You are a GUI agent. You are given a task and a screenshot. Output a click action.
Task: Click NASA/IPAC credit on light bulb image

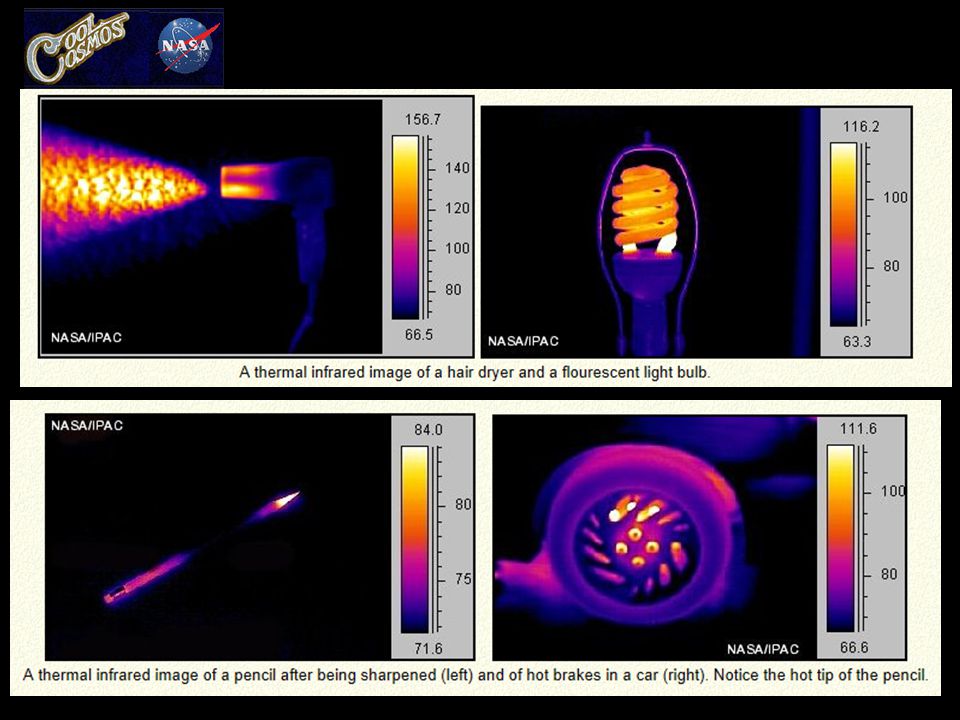point(523,341)
